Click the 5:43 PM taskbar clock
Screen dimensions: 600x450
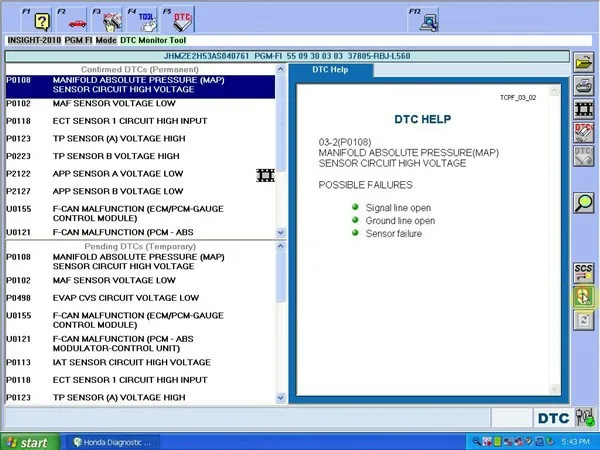click(x=575, y=442)
